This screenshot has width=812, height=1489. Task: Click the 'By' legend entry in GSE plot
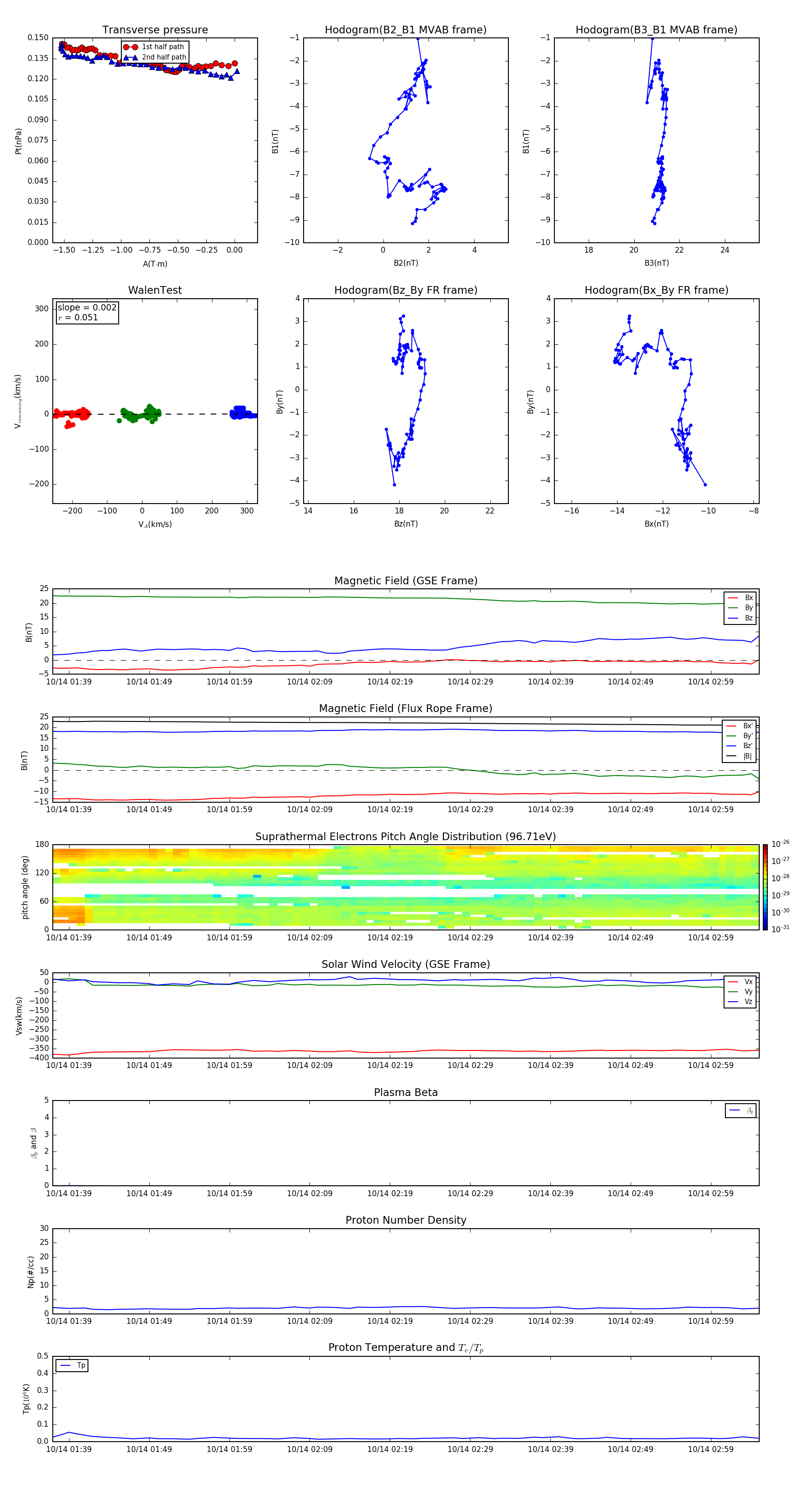[x=740, y=608]
